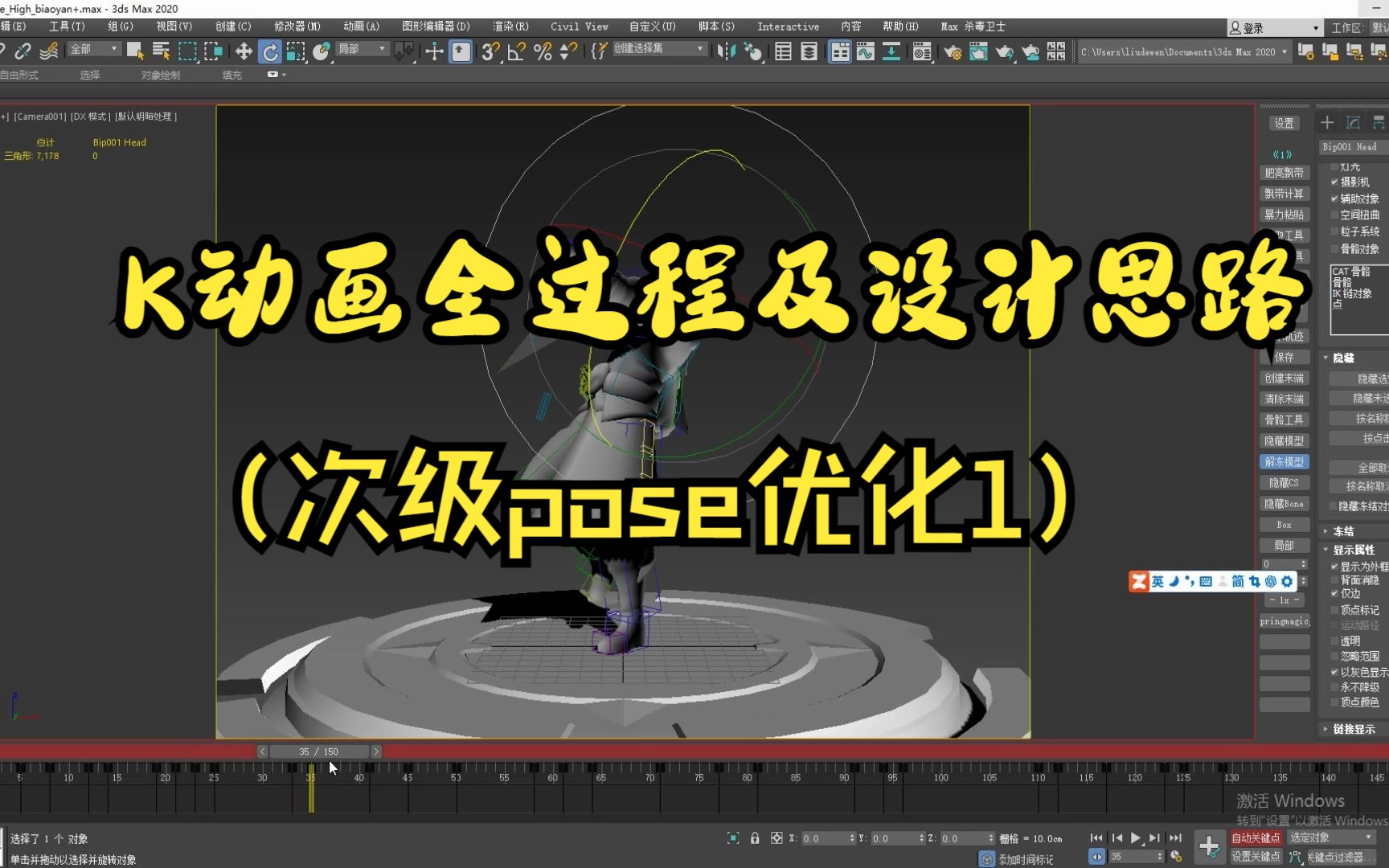Screen dimensions: 1389x868
Task: Click the 设置 button
Action: click(1285, 123)
